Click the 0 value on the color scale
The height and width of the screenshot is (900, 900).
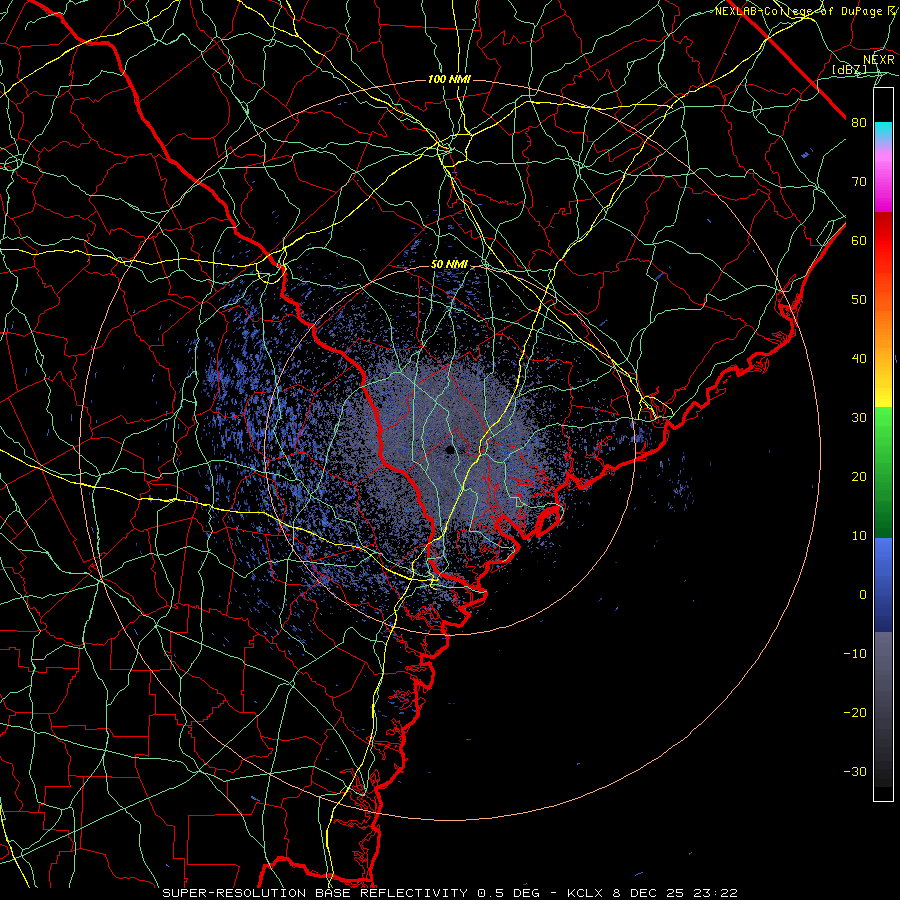(x=863, y=595)
